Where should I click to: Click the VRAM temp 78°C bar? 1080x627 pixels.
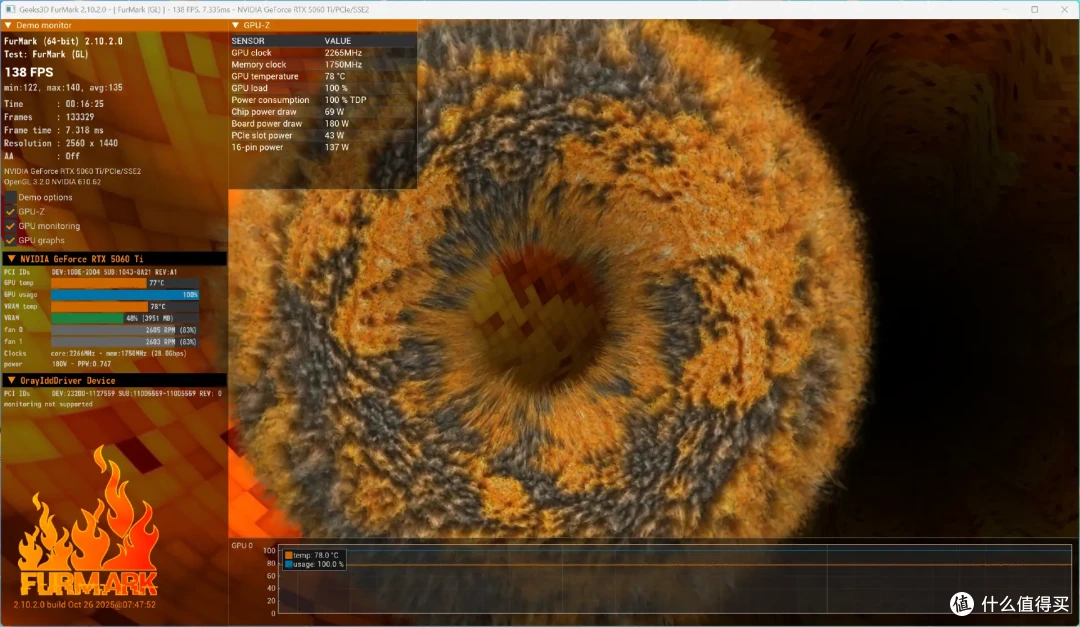click(125, 307)
